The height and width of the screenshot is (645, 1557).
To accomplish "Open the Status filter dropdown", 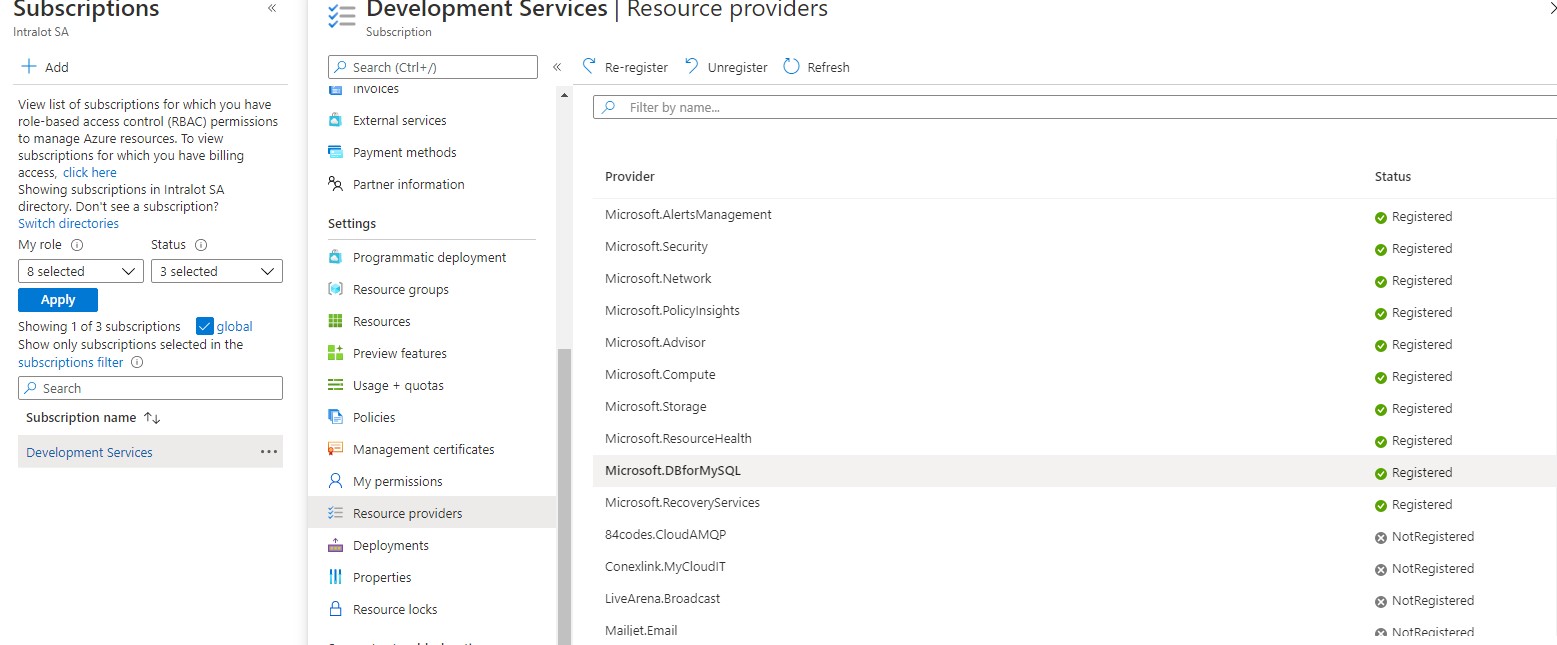I will [x=216, y=271].
